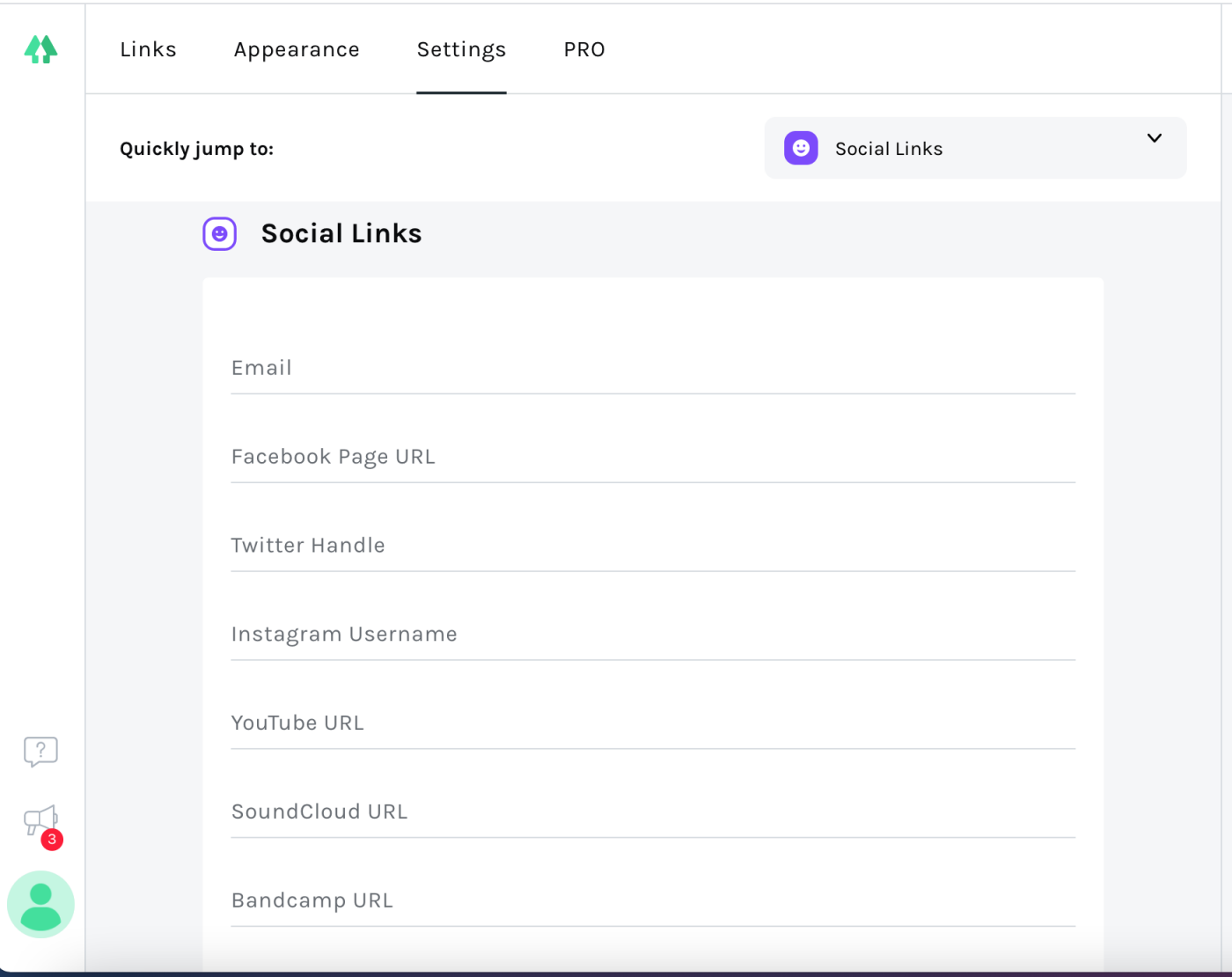Open the account avatar profile icon
1232x977 pixels.
[x=40, y=904]
